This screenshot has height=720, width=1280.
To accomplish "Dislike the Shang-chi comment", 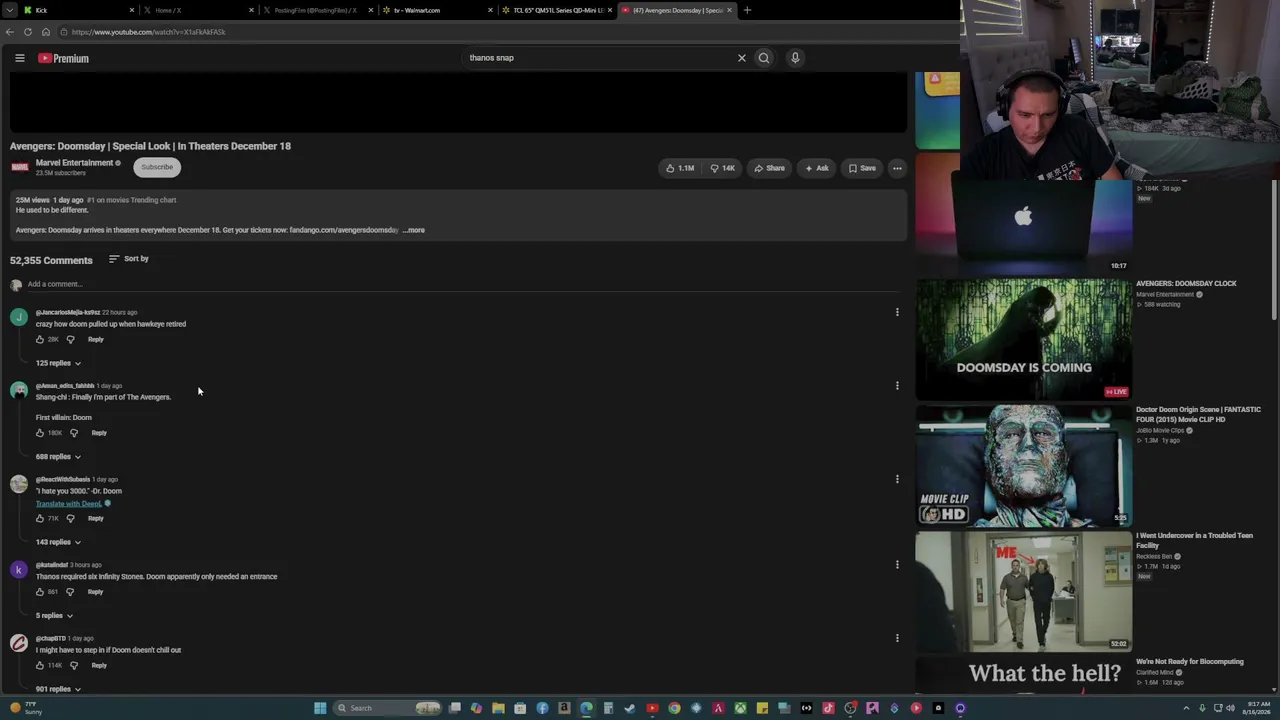I will pyautogui.click(x=73, y=433).
